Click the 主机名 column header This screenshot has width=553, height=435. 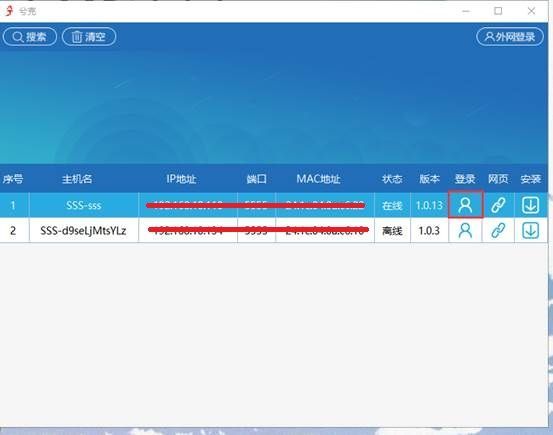77,179
